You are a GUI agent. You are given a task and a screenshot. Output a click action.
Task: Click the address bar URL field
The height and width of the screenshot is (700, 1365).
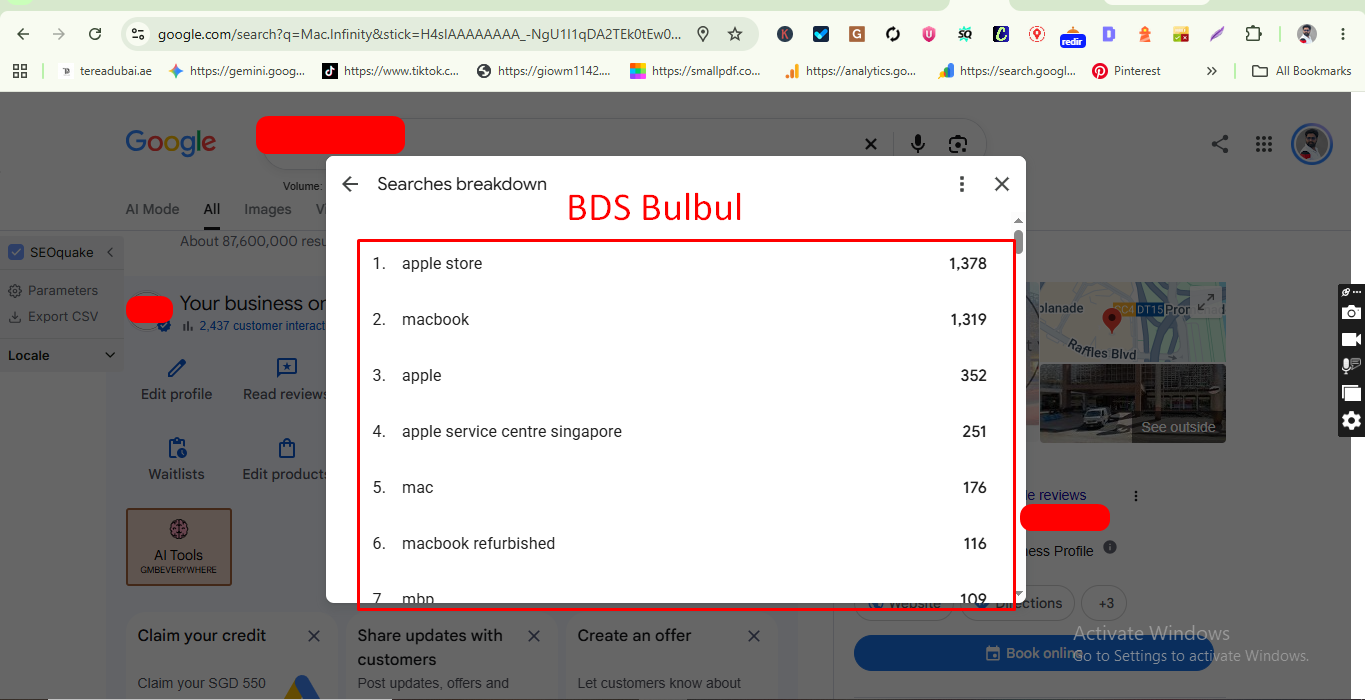pyautogui.click(x=420, y=34)
